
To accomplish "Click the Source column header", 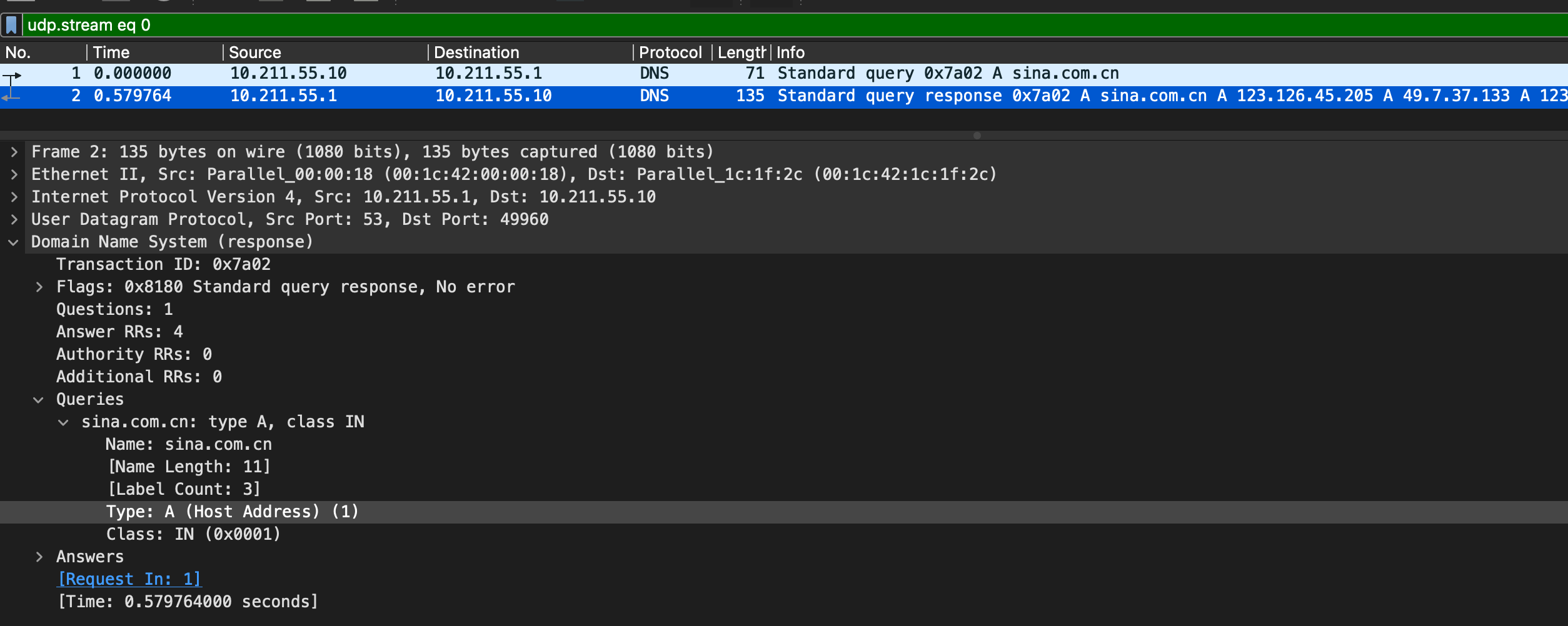I will click(x=255, y=52).
